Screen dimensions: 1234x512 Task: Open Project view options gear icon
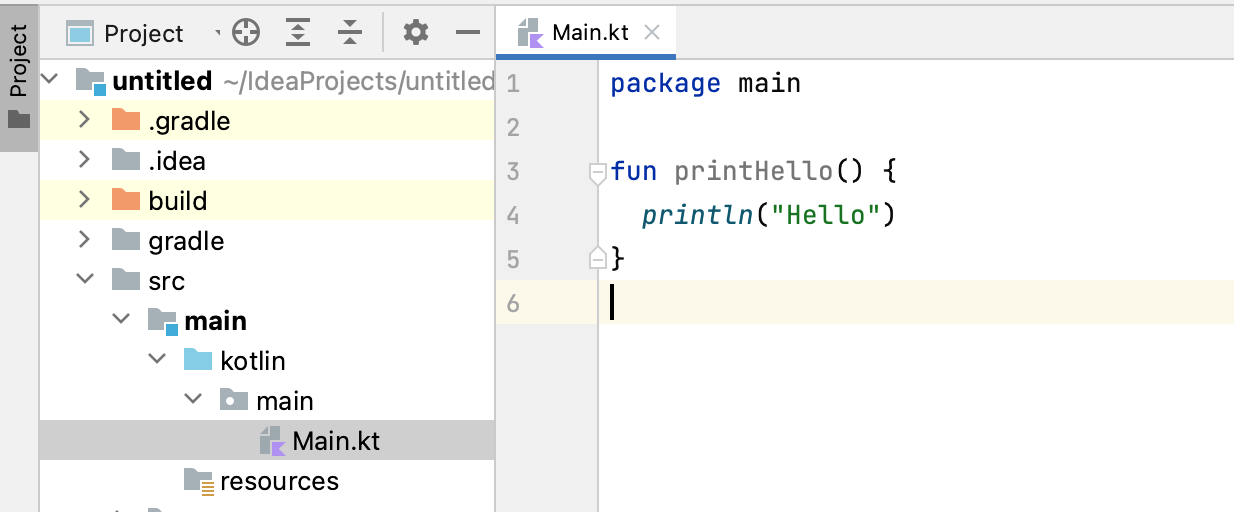point(416,33)
